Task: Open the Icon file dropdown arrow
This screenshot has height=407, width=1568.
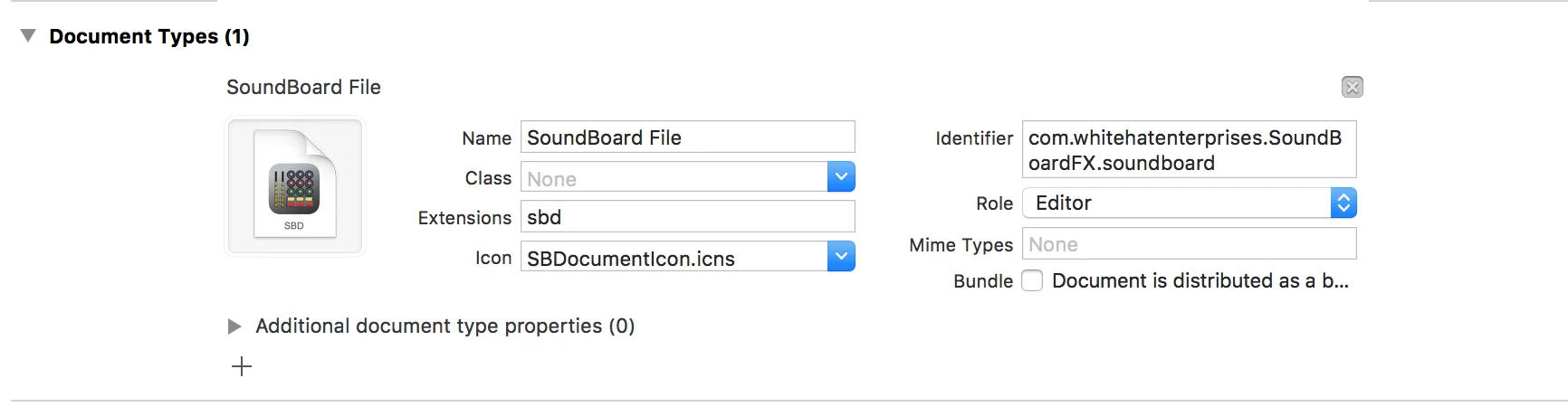Action: [x=841, y=258]
